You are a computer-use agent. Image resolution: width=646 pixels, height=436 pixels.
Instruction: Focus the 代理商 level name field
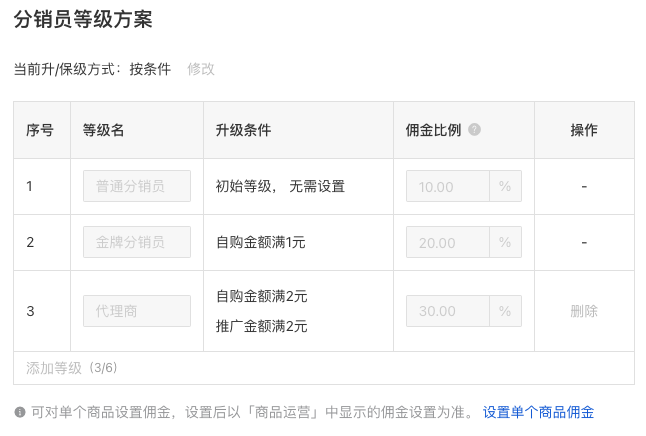tap(137, 311)
